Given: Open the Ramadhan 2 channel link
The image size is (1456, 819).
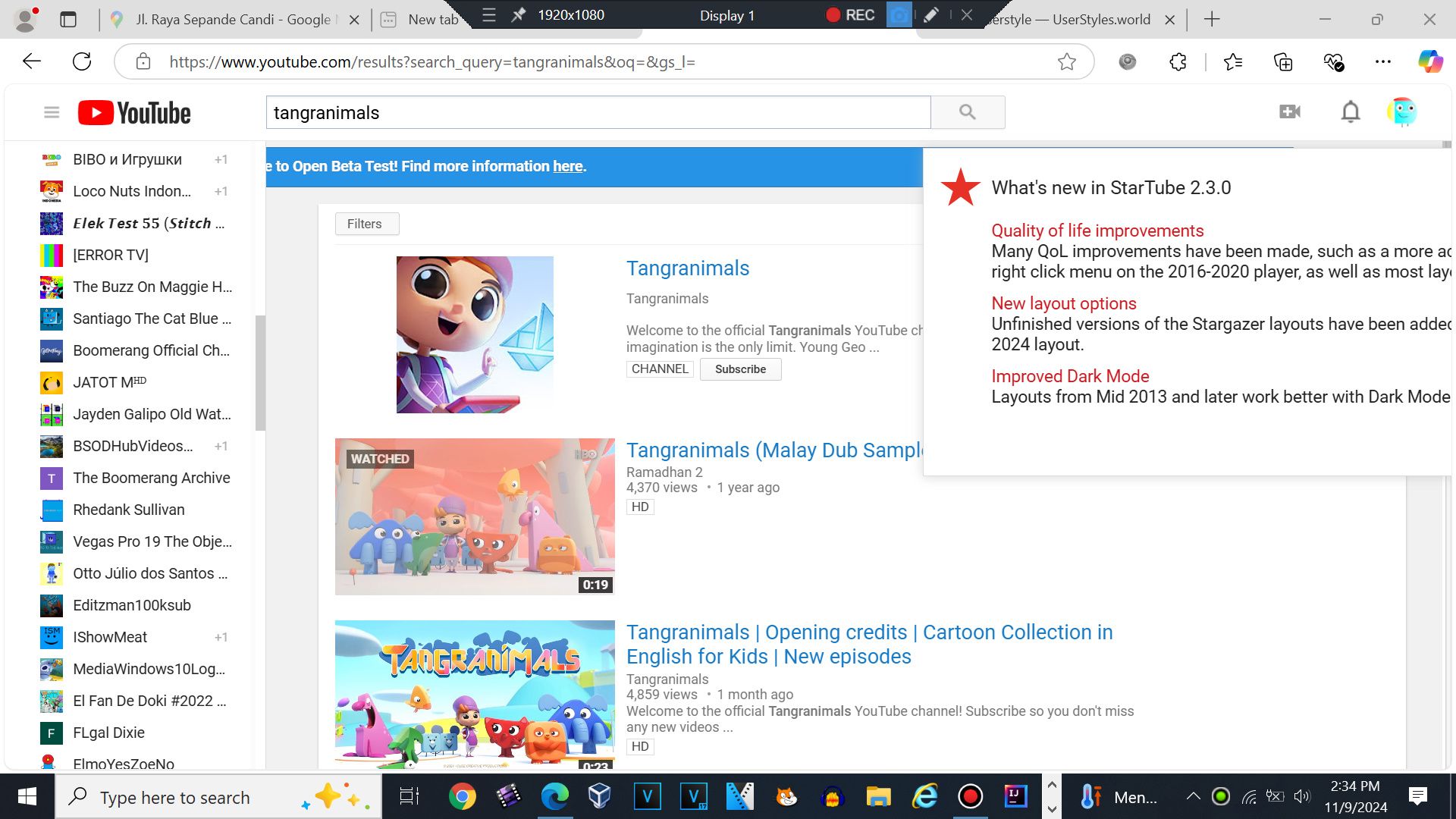Looking at the screenshot, I should coord(664,472).
